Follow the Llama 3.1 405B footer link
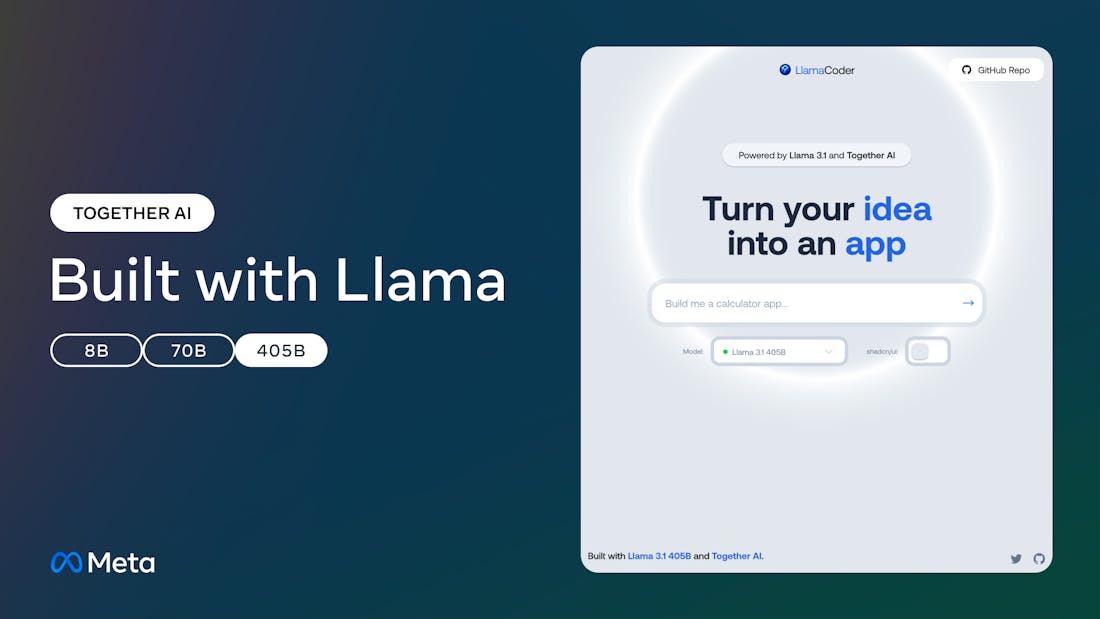 [659, 556]
